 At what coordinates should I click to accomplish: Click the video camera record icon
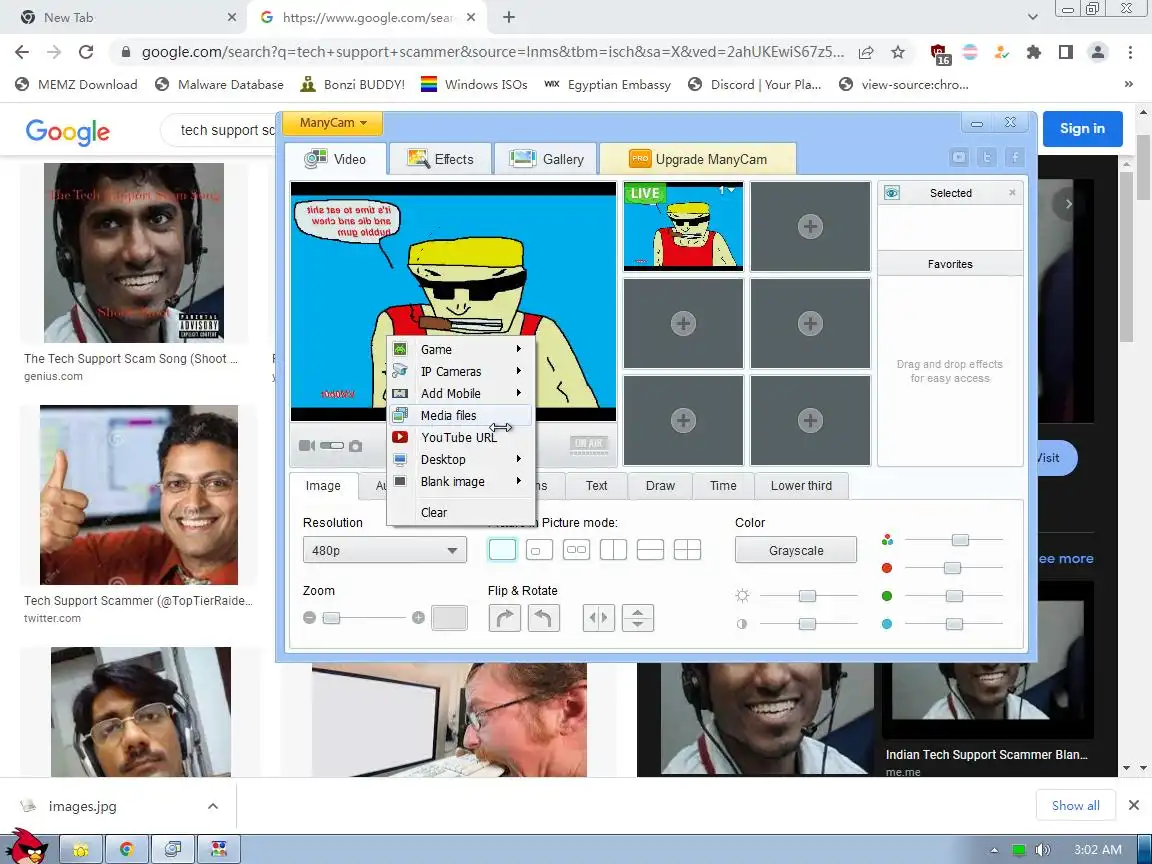(306, 445)
